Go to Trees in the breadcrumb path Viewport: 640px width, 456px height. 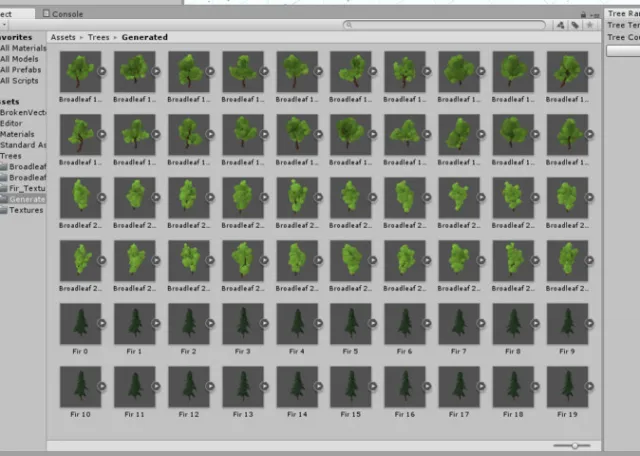coord(98,37)
